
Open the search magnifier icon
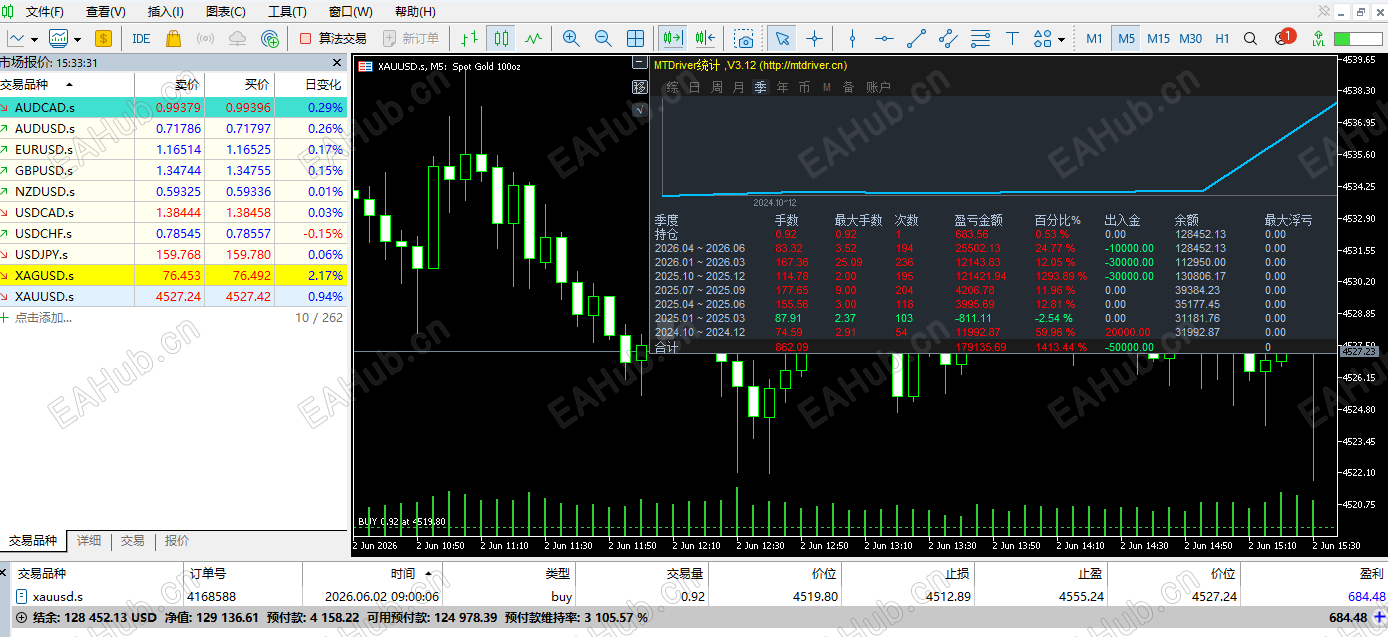click(1250, 38)
